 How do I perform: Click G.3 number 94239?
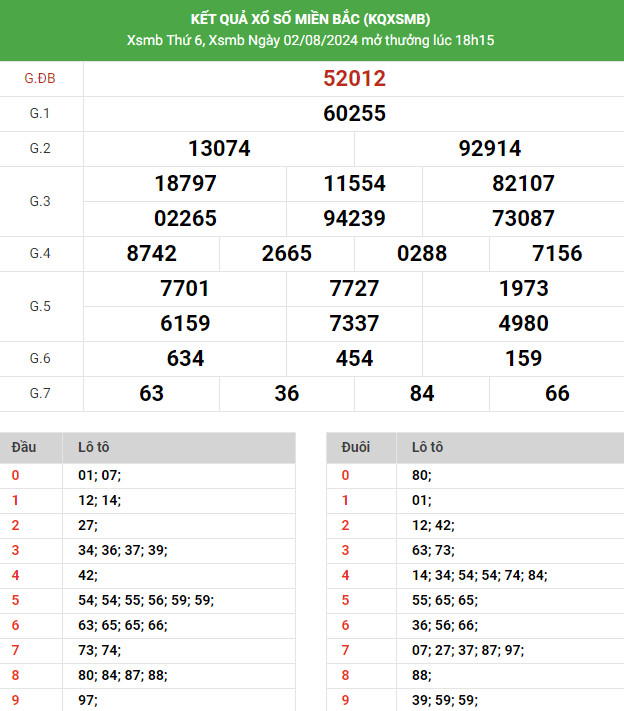pos(354,218)
